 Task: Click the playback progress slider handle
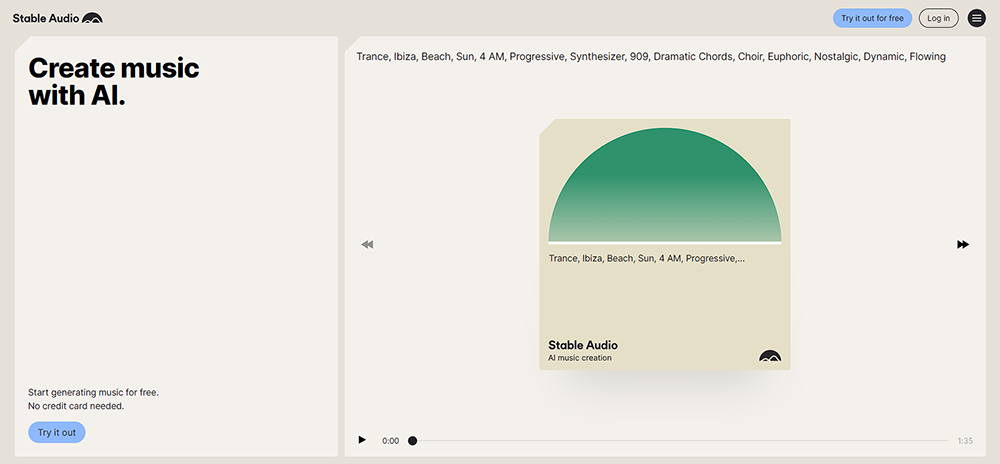412,440
